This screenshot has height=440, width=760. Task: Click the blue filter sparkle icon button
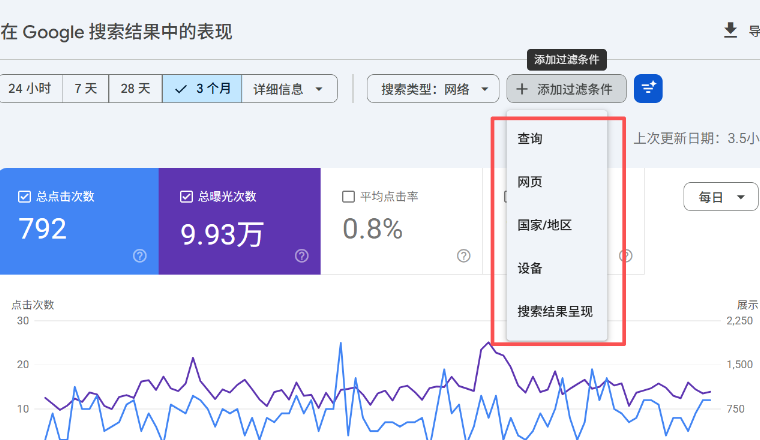pos(648,89)
